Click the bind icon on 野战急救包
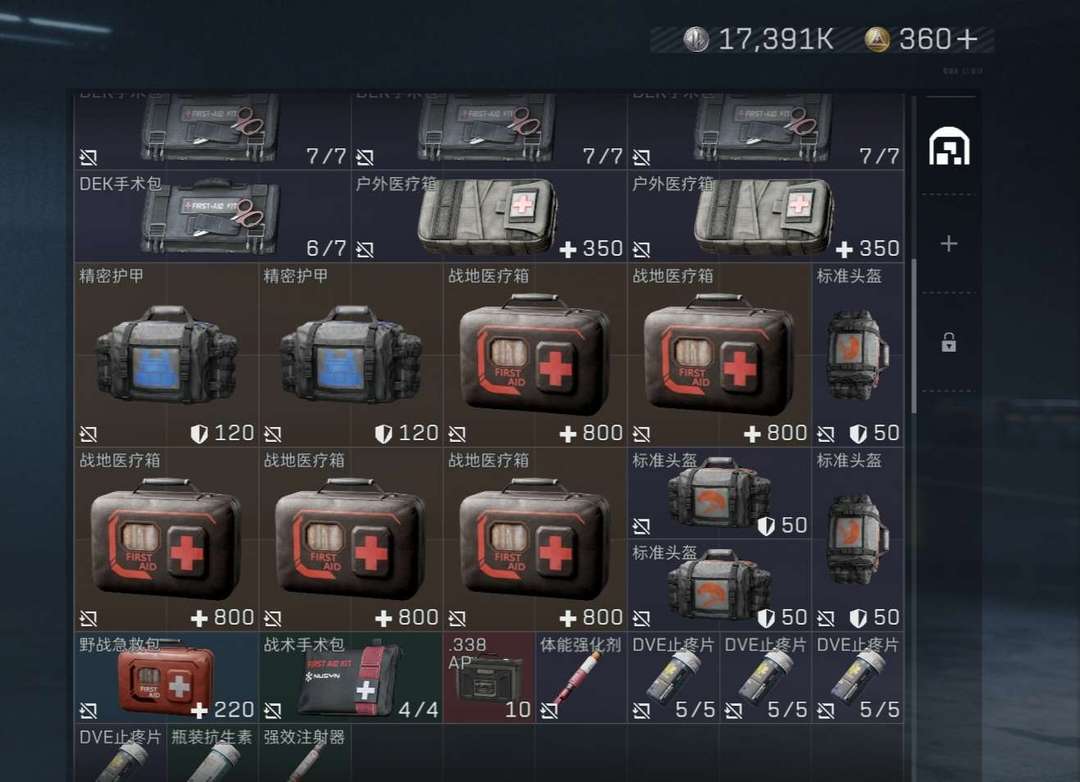 tap(88, 710)
